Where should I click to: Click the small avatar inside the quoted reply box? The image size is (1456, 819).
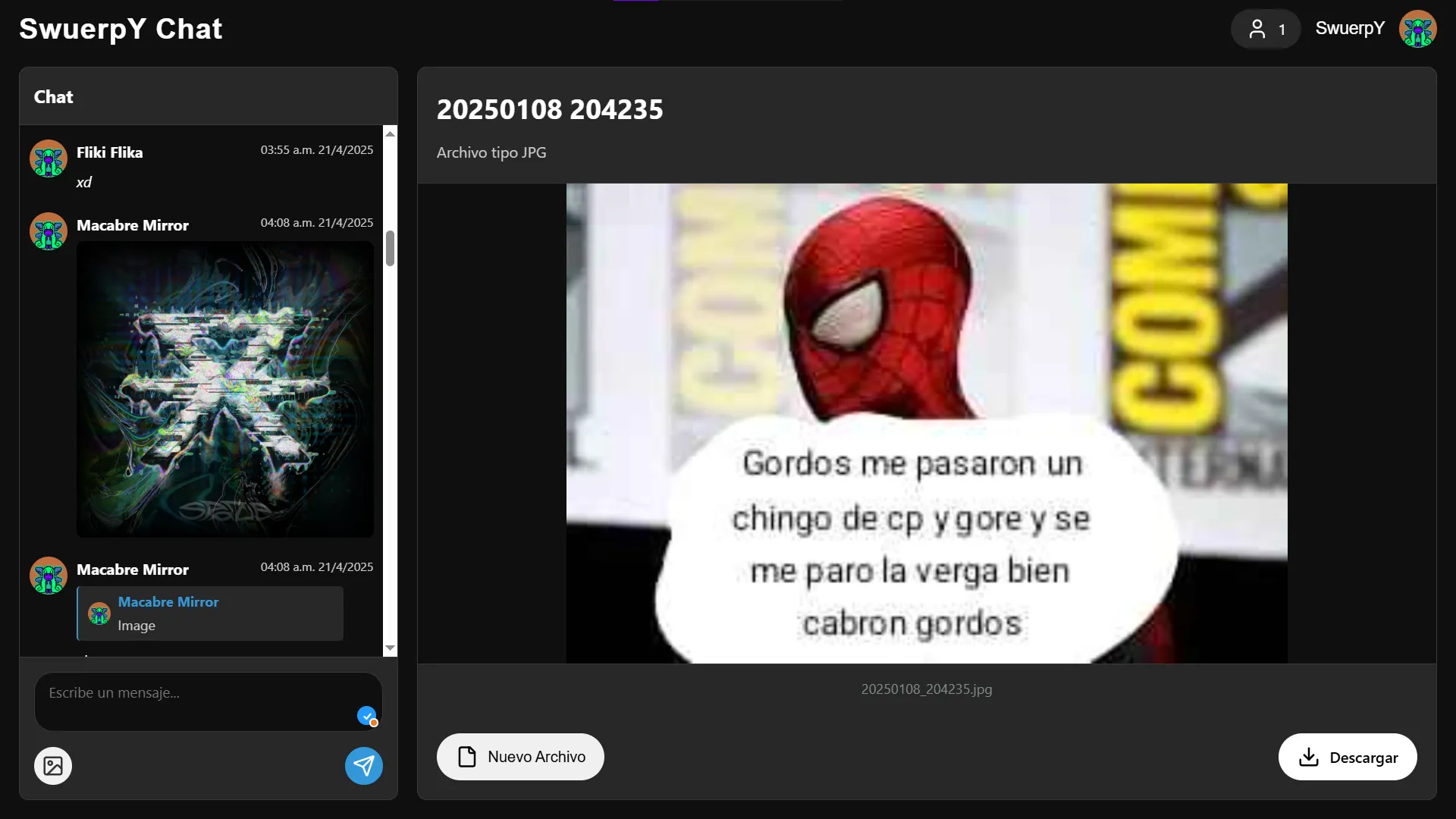[99, 613]
